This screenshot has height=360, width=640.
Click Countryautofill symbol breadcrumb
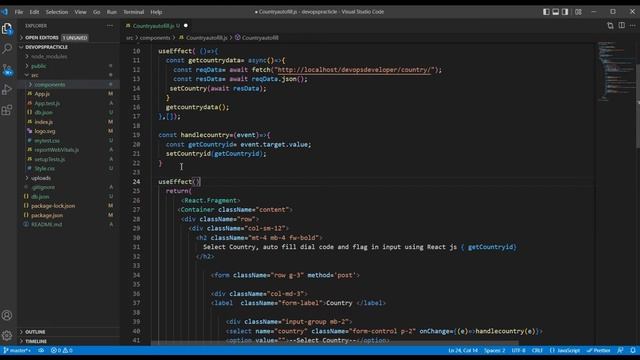click(x=260, y=38)
